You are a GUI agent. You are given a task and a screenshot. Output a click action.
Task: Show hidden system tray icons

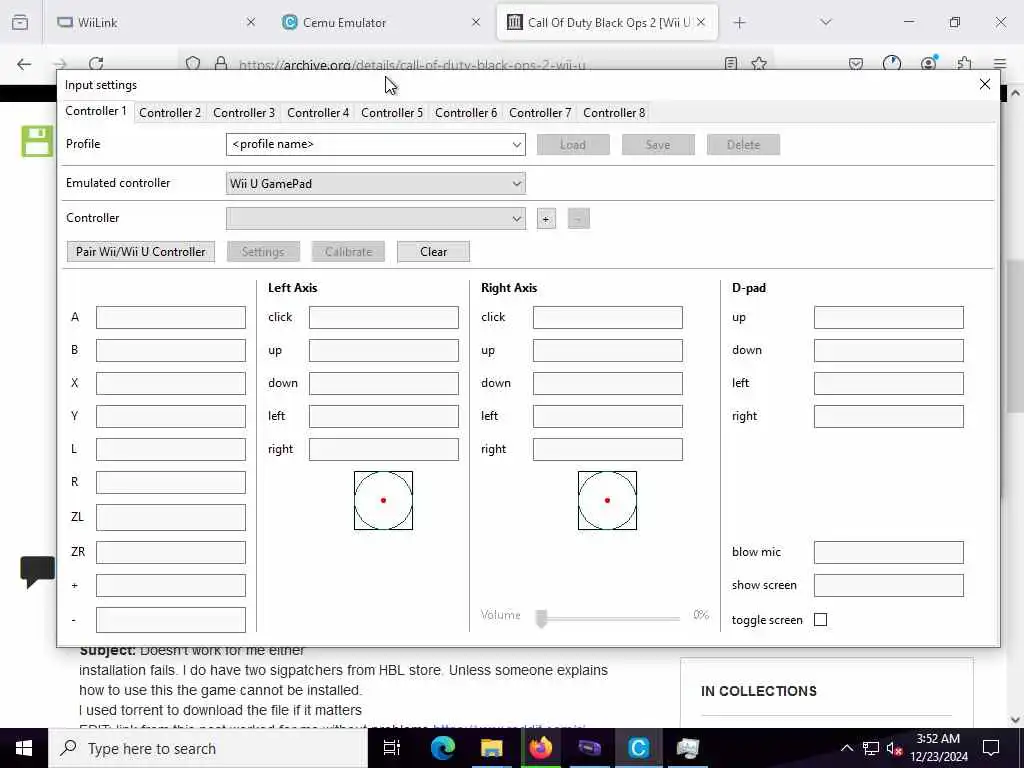846,748
